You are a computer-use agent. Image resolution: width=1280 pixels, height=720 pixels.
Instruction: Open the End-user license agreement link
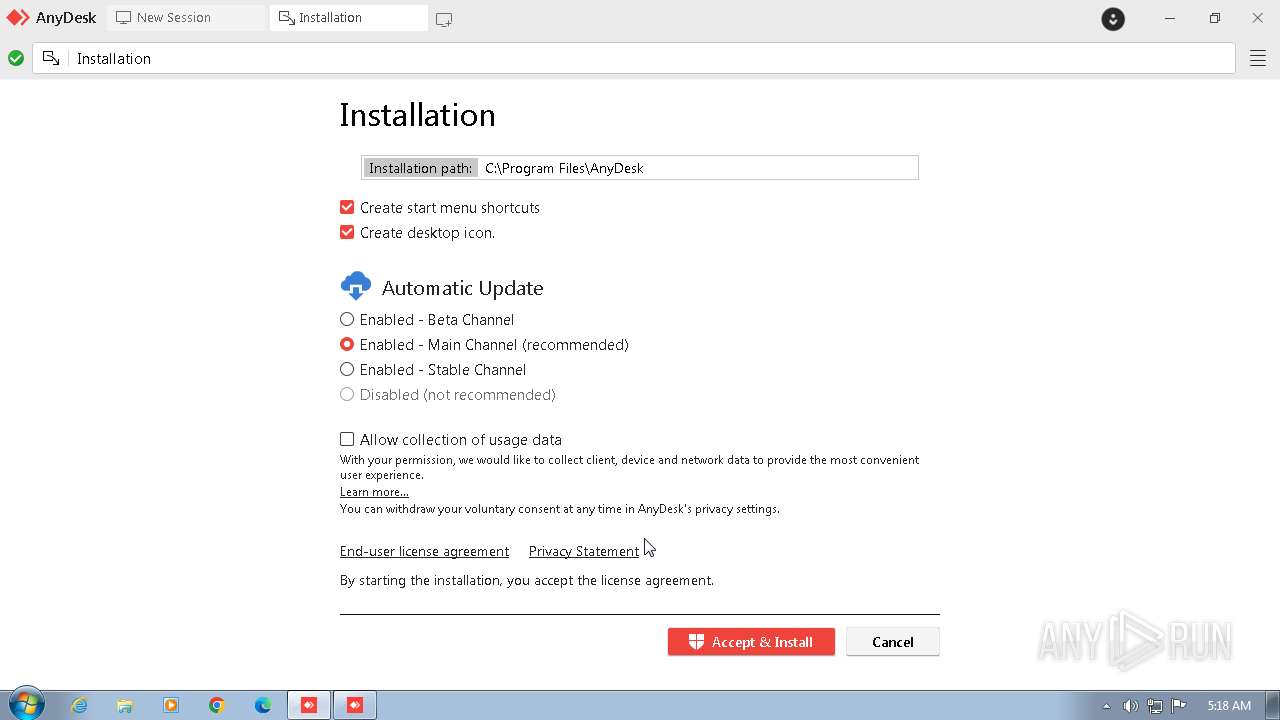tap(424, 551)
